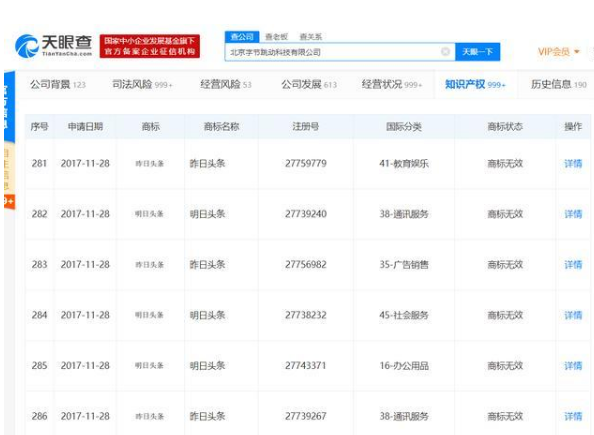Screen dimensions: 594x435
Task: Click the 16-办公用品 classification cell
Action: click(404, 366)
